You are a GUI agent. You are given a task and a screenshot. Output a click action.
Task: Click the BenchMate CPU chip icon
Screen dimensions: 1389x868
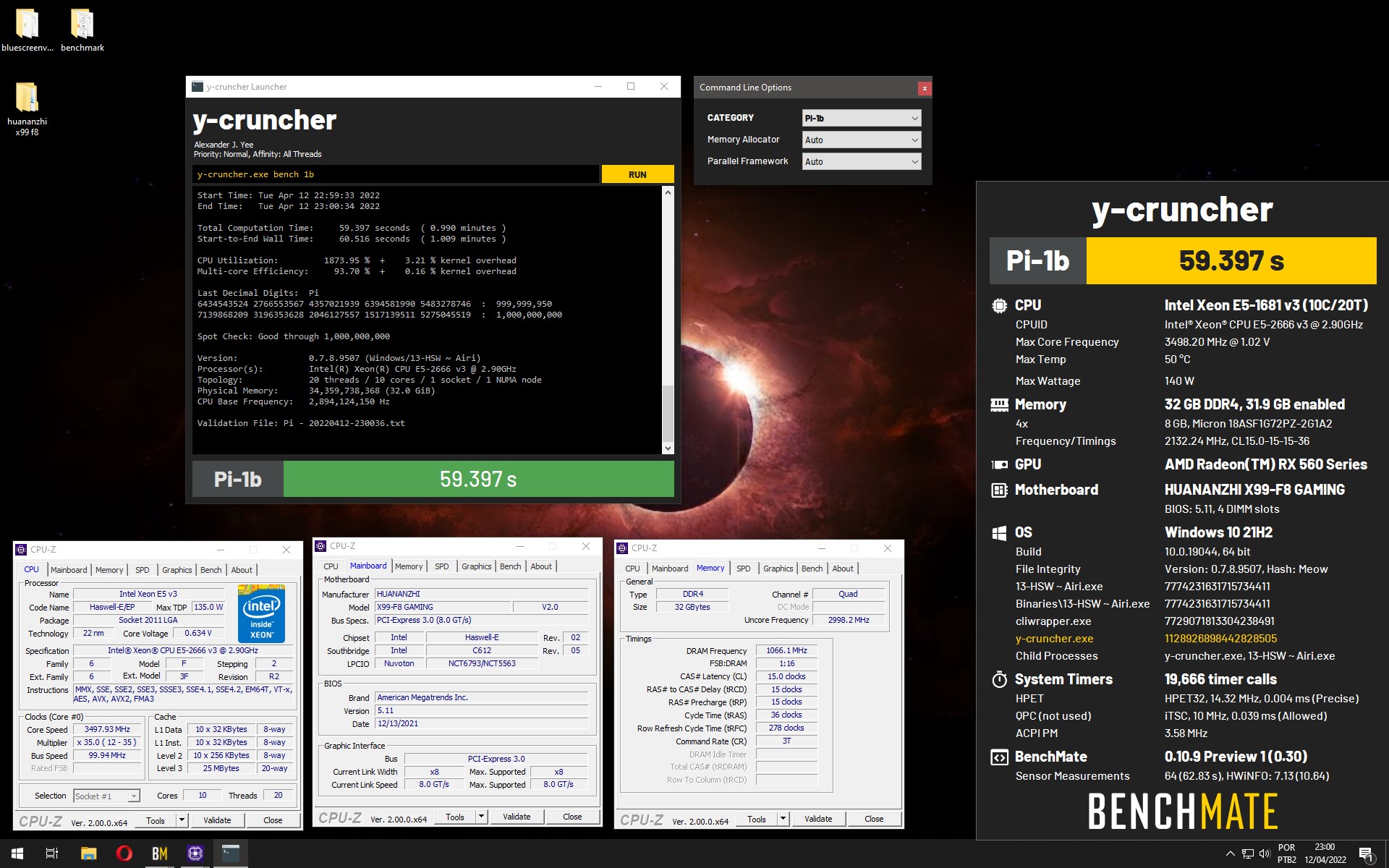[999, 306]
